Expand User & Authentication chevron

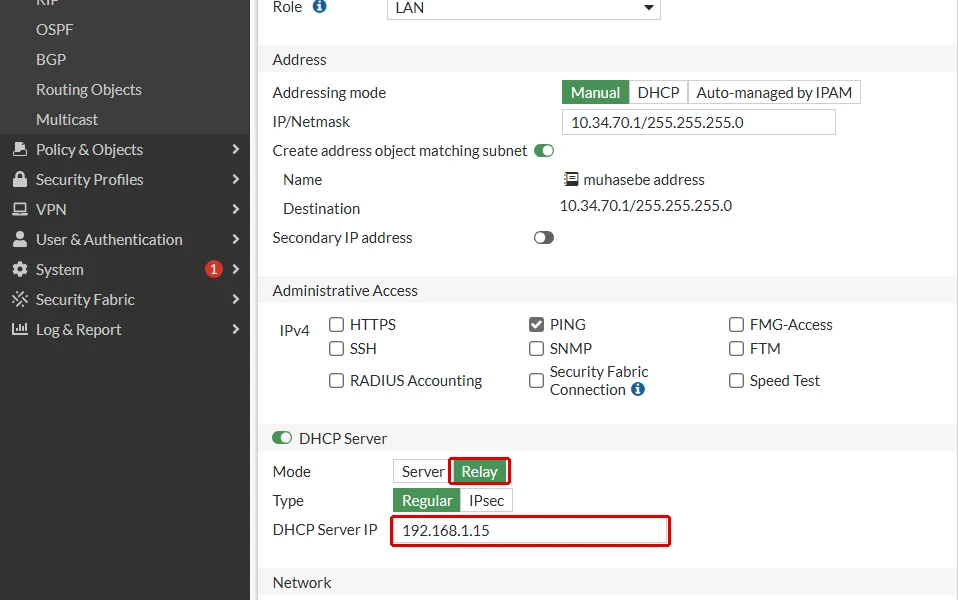tap(236, 239)
